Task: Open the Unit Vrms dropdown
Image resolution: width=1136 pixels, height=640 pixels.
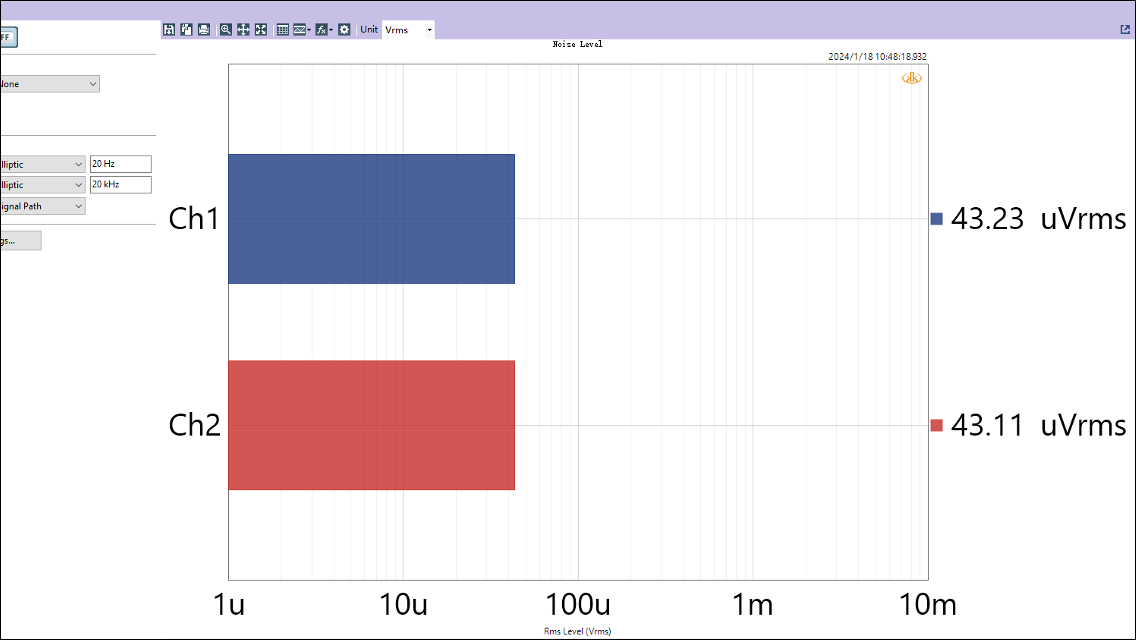Action: tap(409, 30)
